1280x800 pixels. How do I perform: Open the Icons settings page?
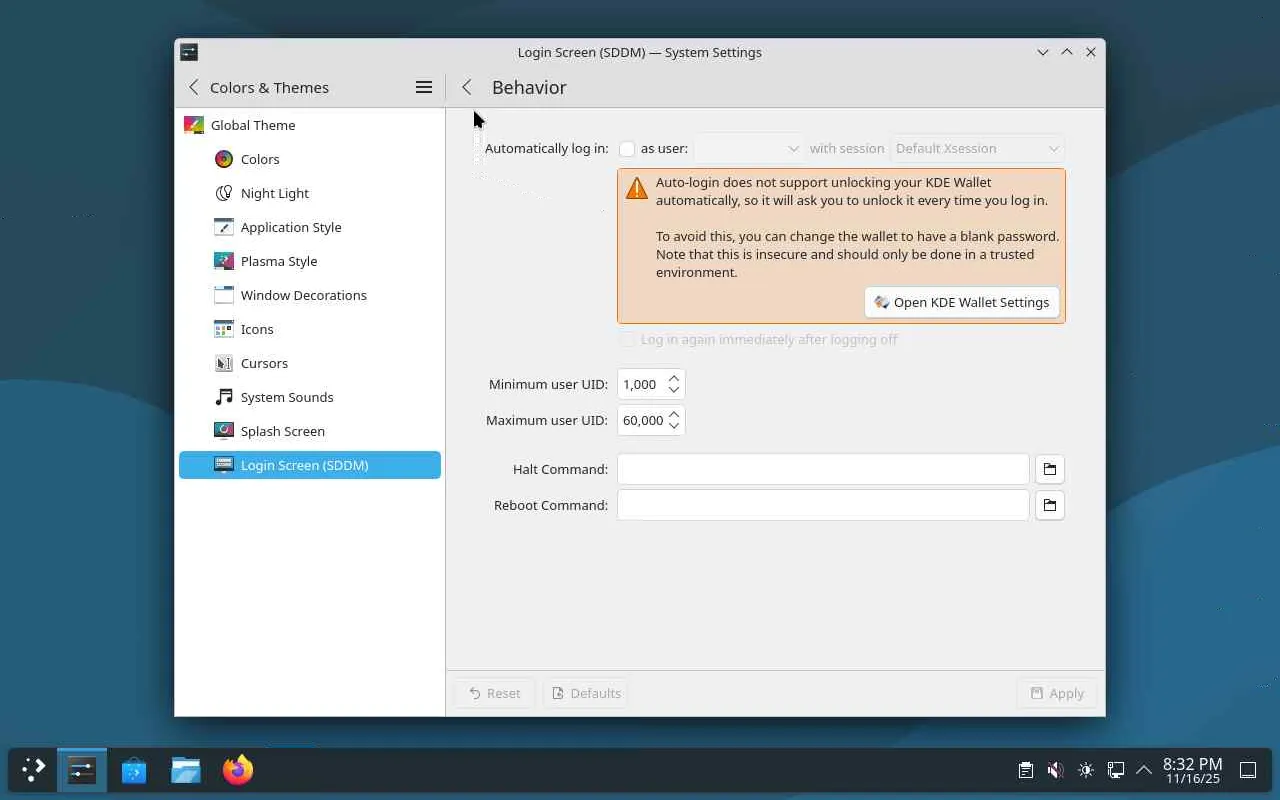[310, 329]
